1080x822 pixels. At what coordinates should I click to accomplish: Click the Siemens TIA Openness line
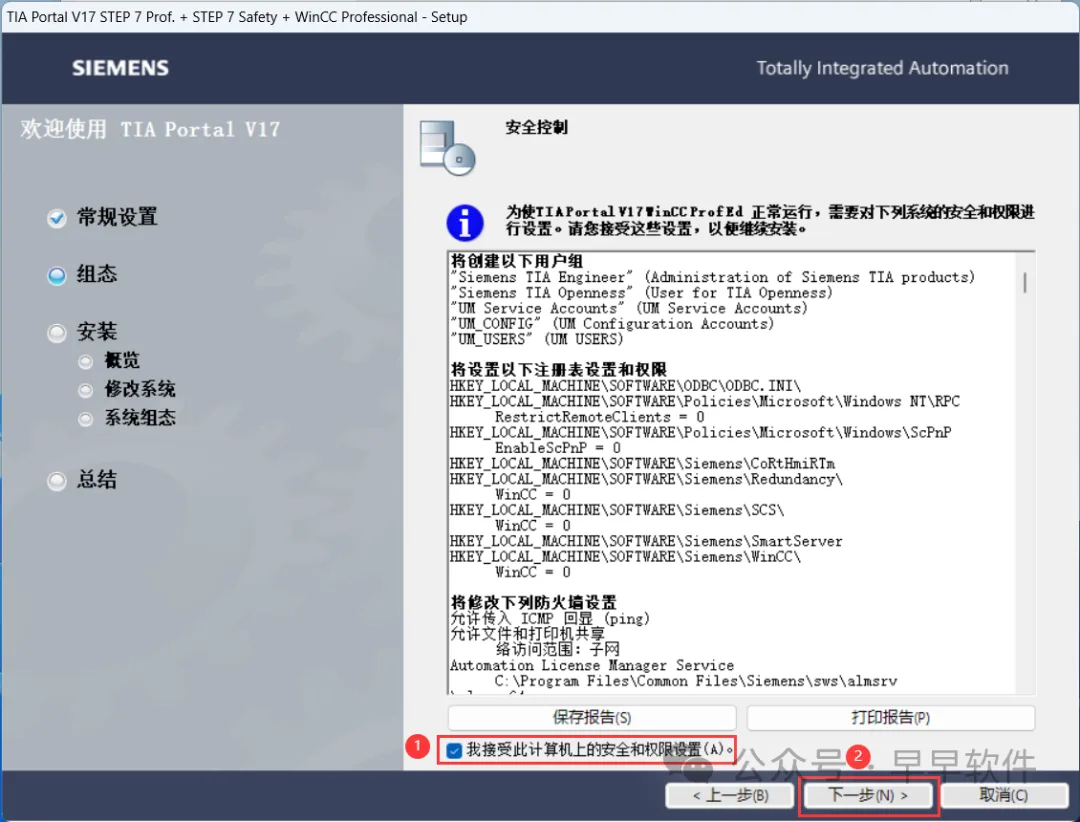point(641,293)
